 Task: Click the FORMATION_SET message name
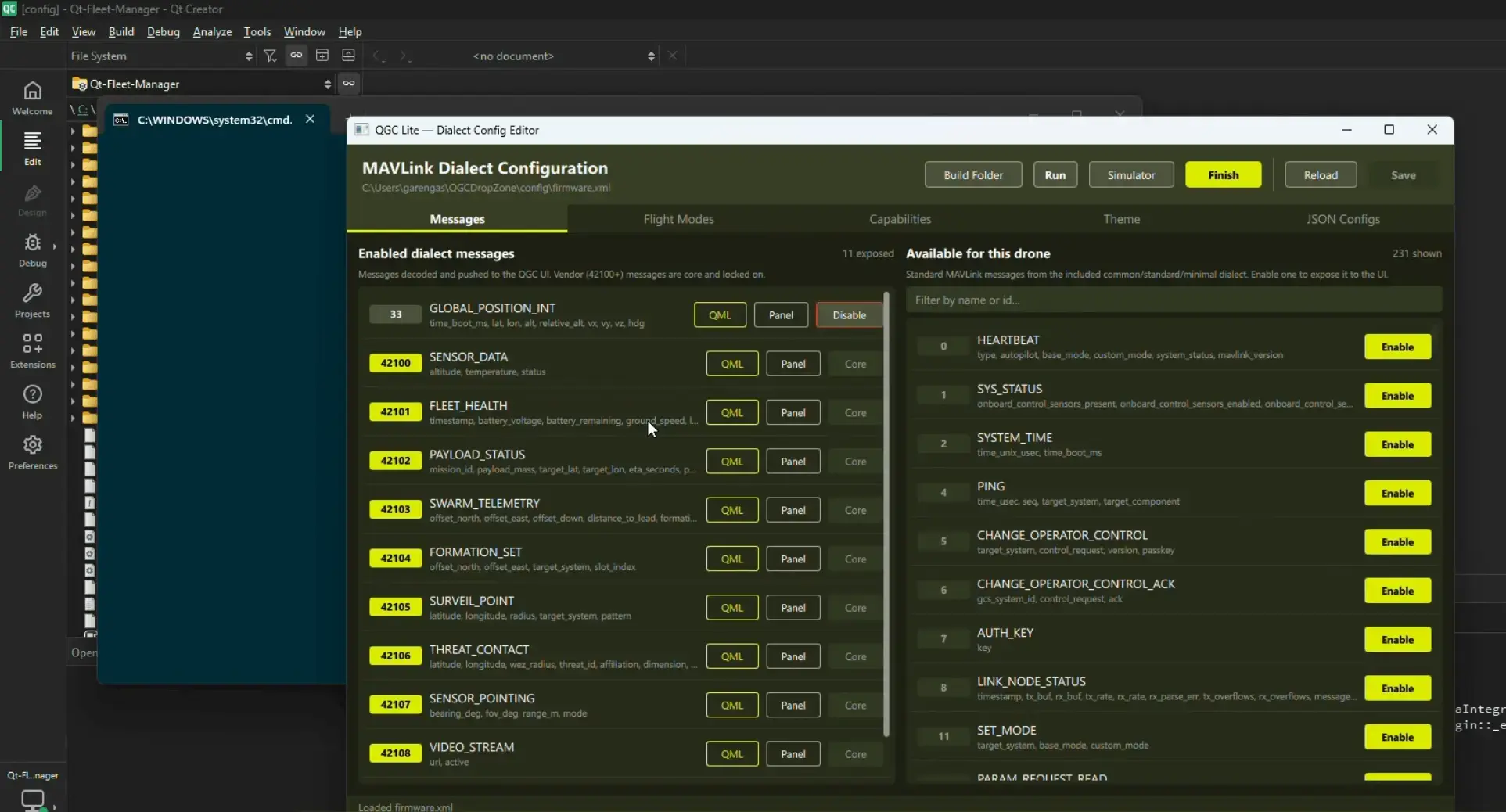[x=475, y=552]
